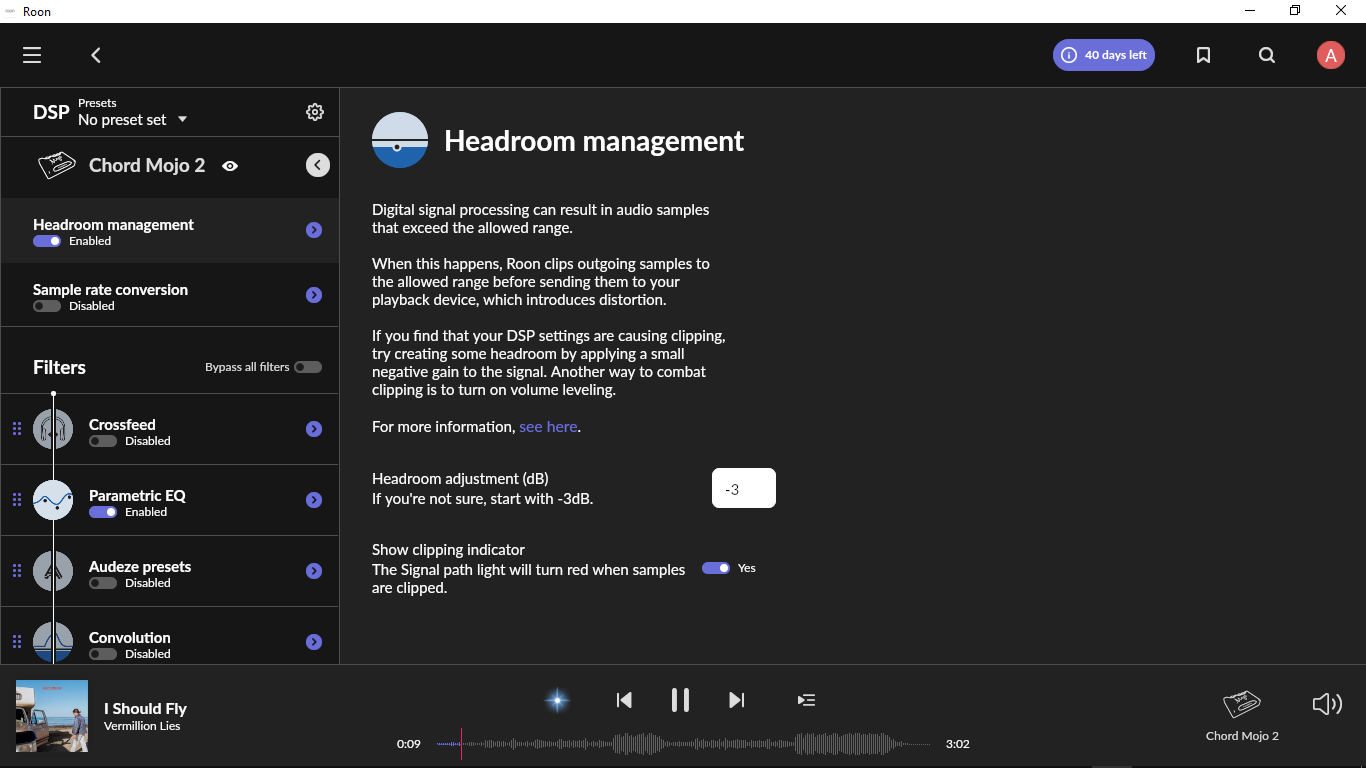Select Headroom management in DSP list
This screenshot has width=1366, height=768.
[170, 231]
